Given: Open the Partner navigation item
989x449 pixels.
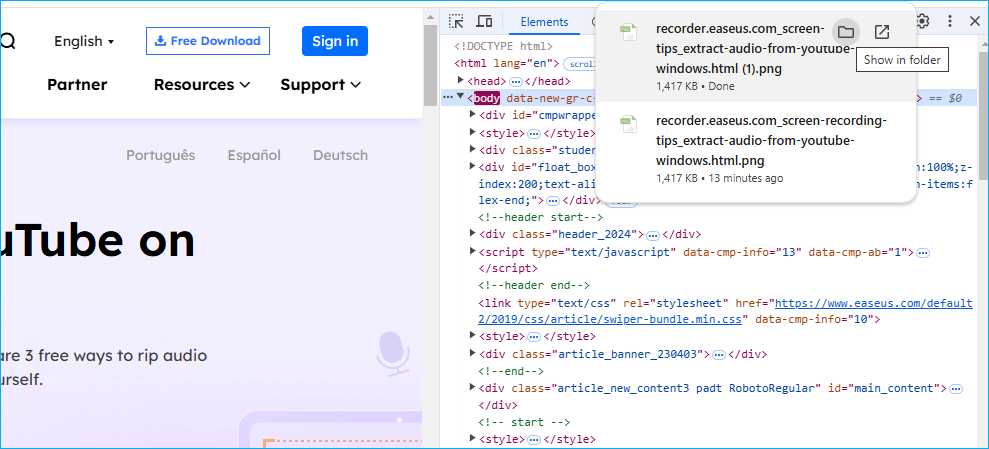Looking at the screenshot, I should click(77, 85).
